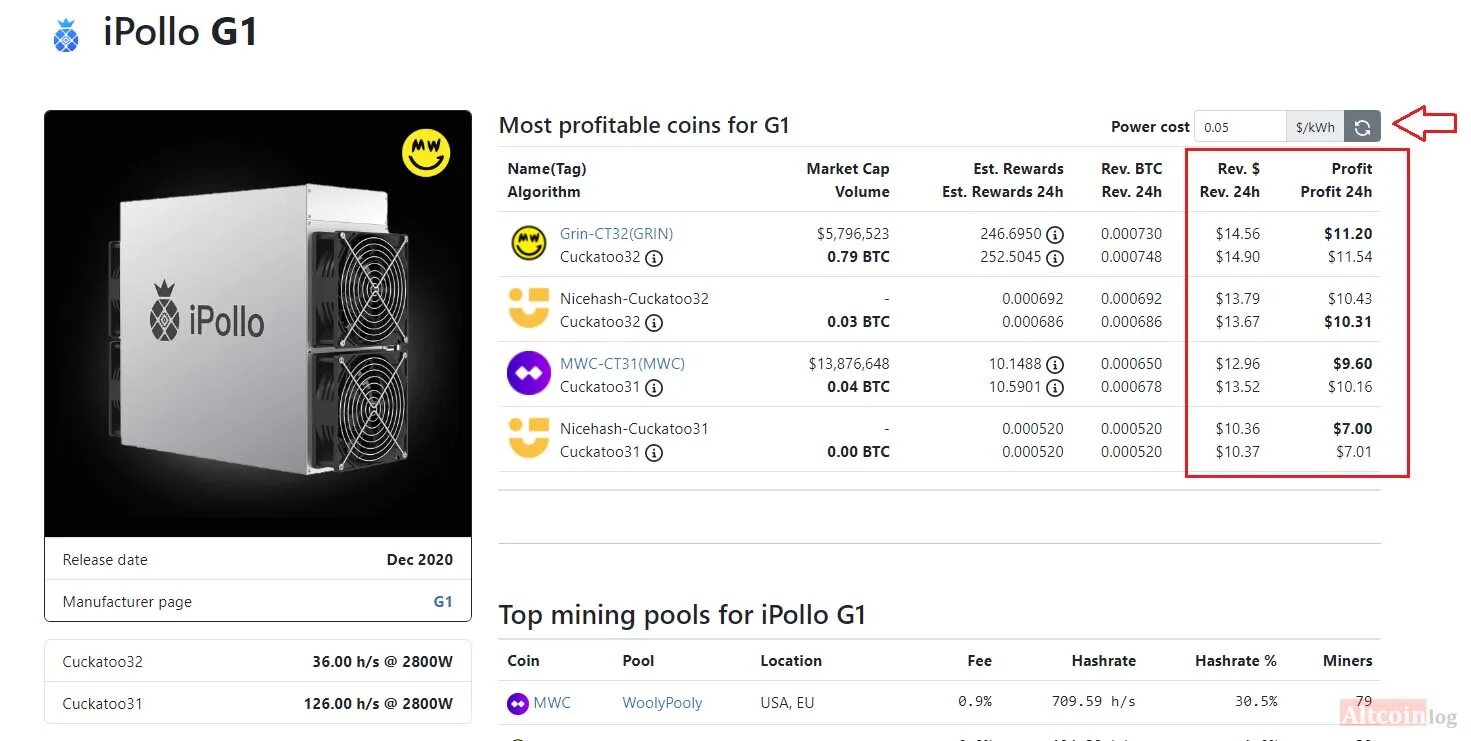Click the MWC link in pools table

click(x=552, y=703)
